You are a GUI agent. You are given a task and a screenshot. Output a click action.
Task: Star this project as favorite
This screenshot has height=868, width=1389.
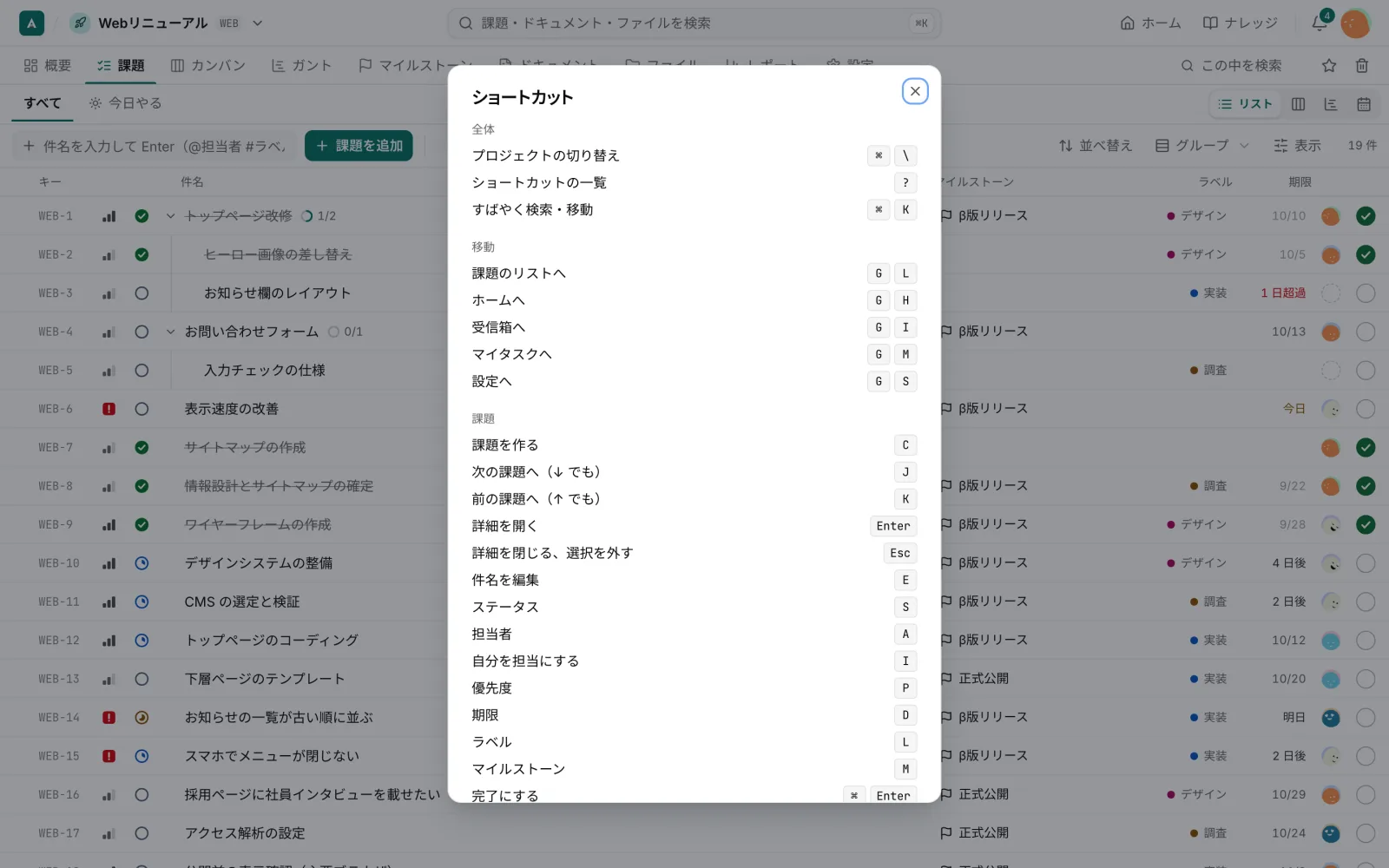tap(1329, 65)
